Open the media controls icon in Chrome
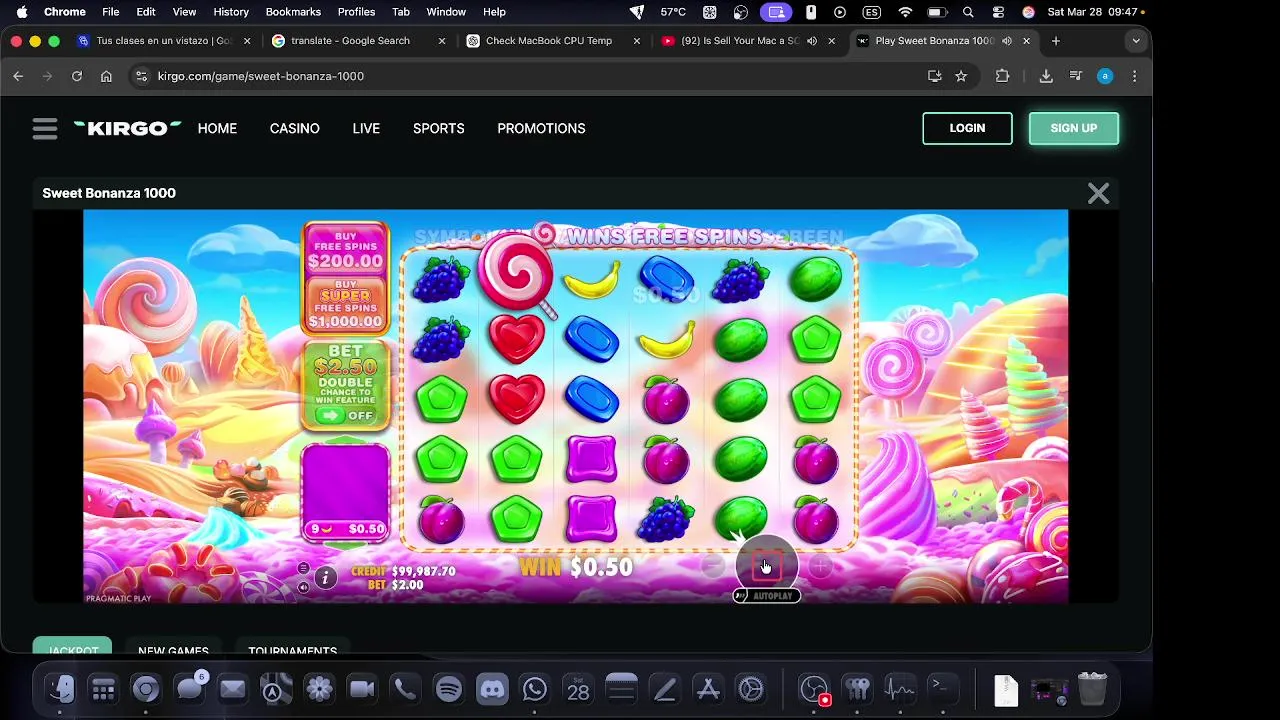 1076,76
